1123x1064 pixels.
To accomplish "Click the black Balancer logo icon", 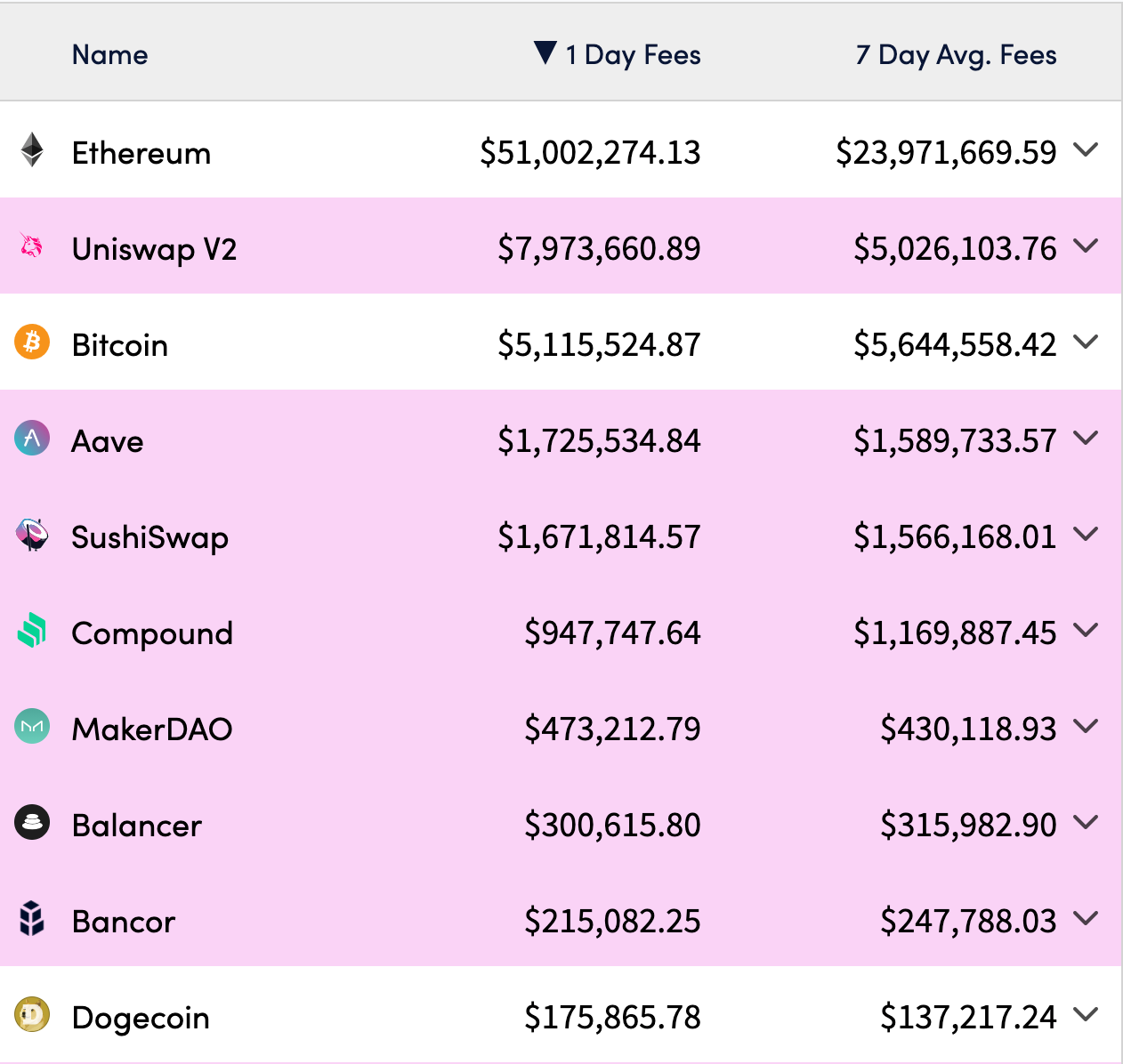I will (32, 822).
